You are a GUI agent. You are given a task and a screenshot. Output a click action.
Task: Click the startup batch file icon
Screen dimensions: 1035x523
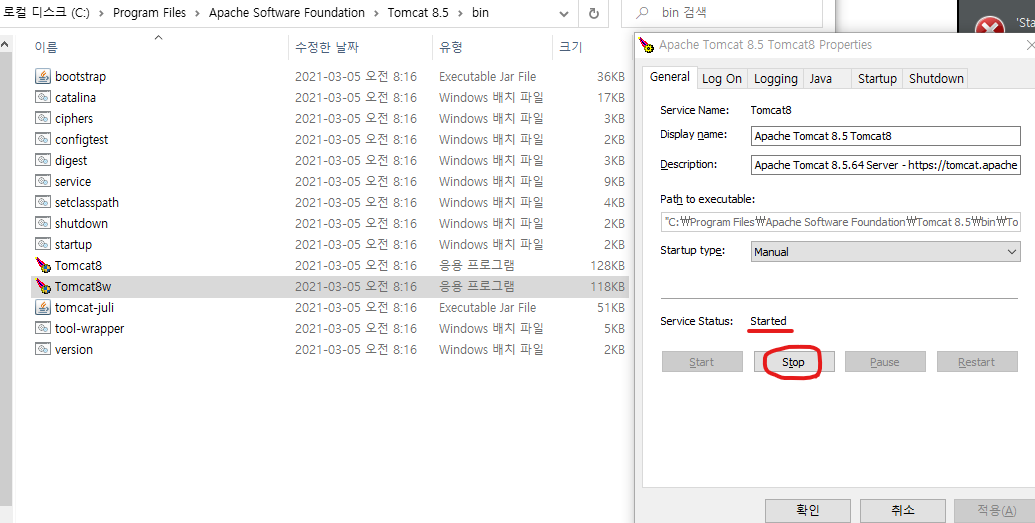coord(43,244)
